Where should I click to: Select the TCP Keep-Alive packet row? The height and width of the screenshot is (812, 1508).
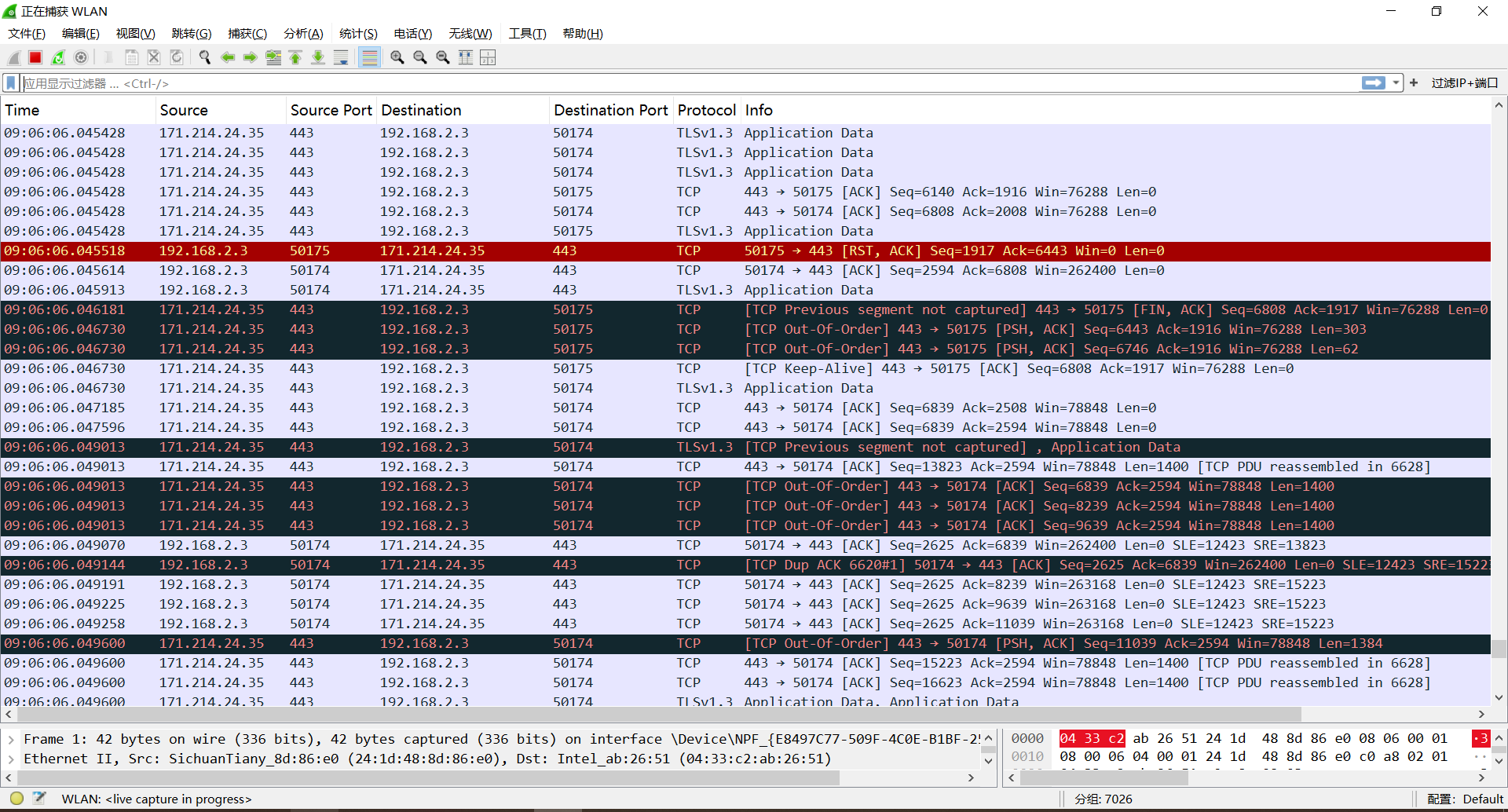[x=746, y=368]
